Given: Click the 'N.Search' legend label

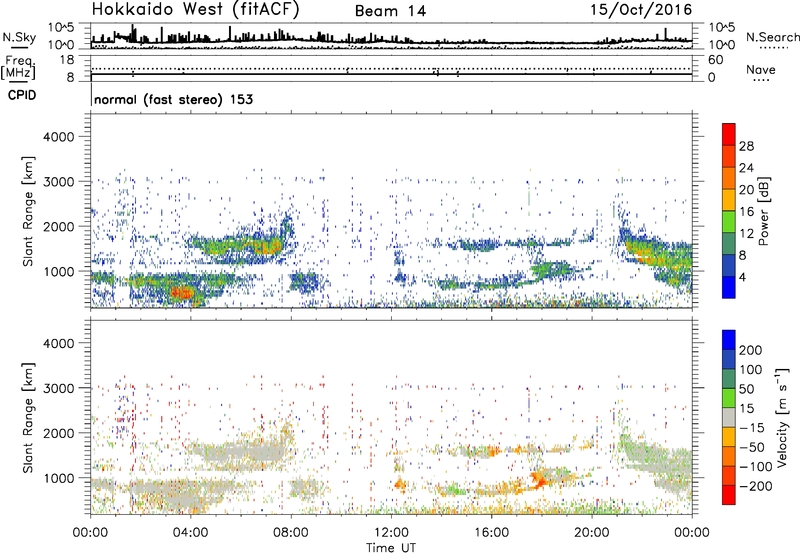Looking at the screenshot, I should pos(772,37).
